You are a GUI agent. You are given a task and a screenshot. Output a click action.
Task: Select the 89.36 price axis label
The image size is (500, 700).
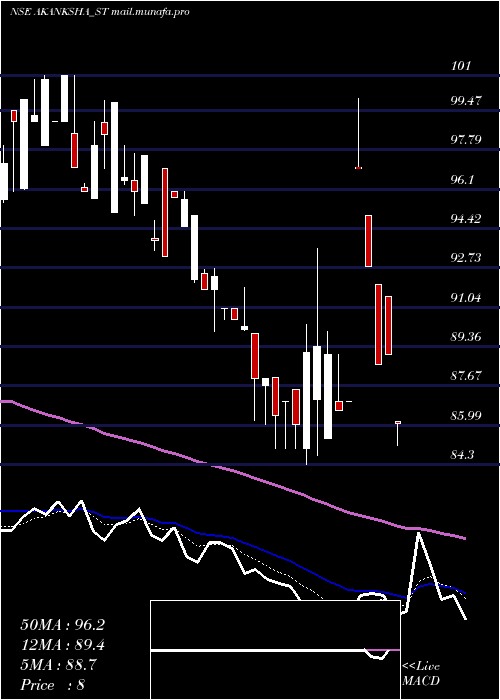(466, 337)
